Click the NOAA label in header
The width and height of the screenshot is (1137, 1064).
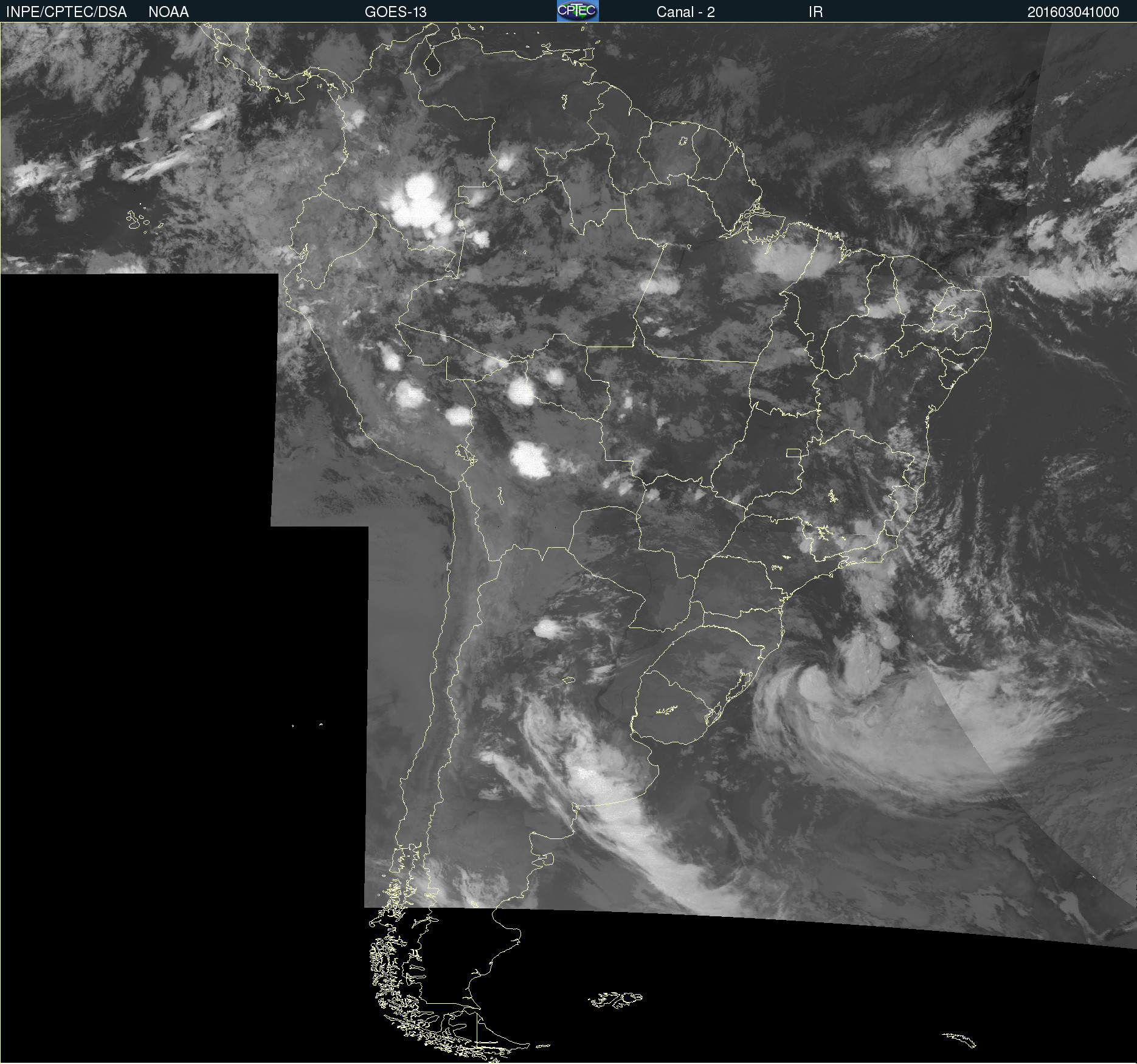click(168, 12)
